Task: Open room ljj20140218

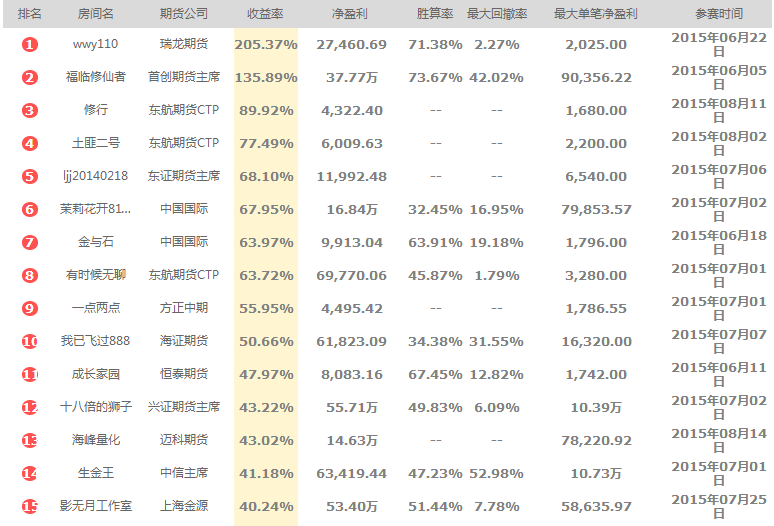Action: click(96, 176)
